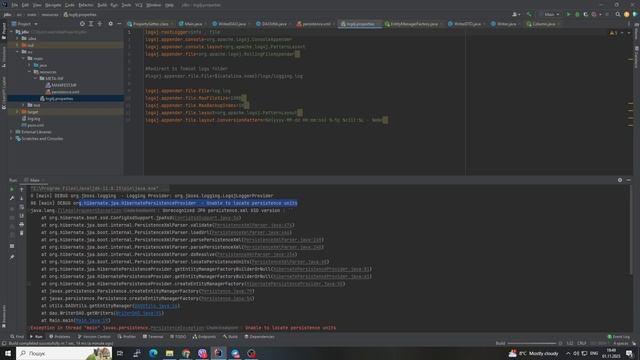Click the down arrow icon in Run panel
The height and width of the screenshot is (360, 640).
pyautogui.click(x=22, y=198)
